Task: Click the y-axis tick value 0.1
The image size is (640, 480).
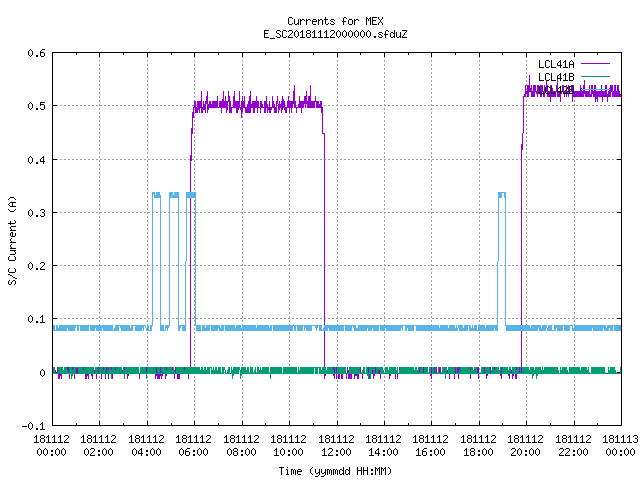Action: [36, 319]
